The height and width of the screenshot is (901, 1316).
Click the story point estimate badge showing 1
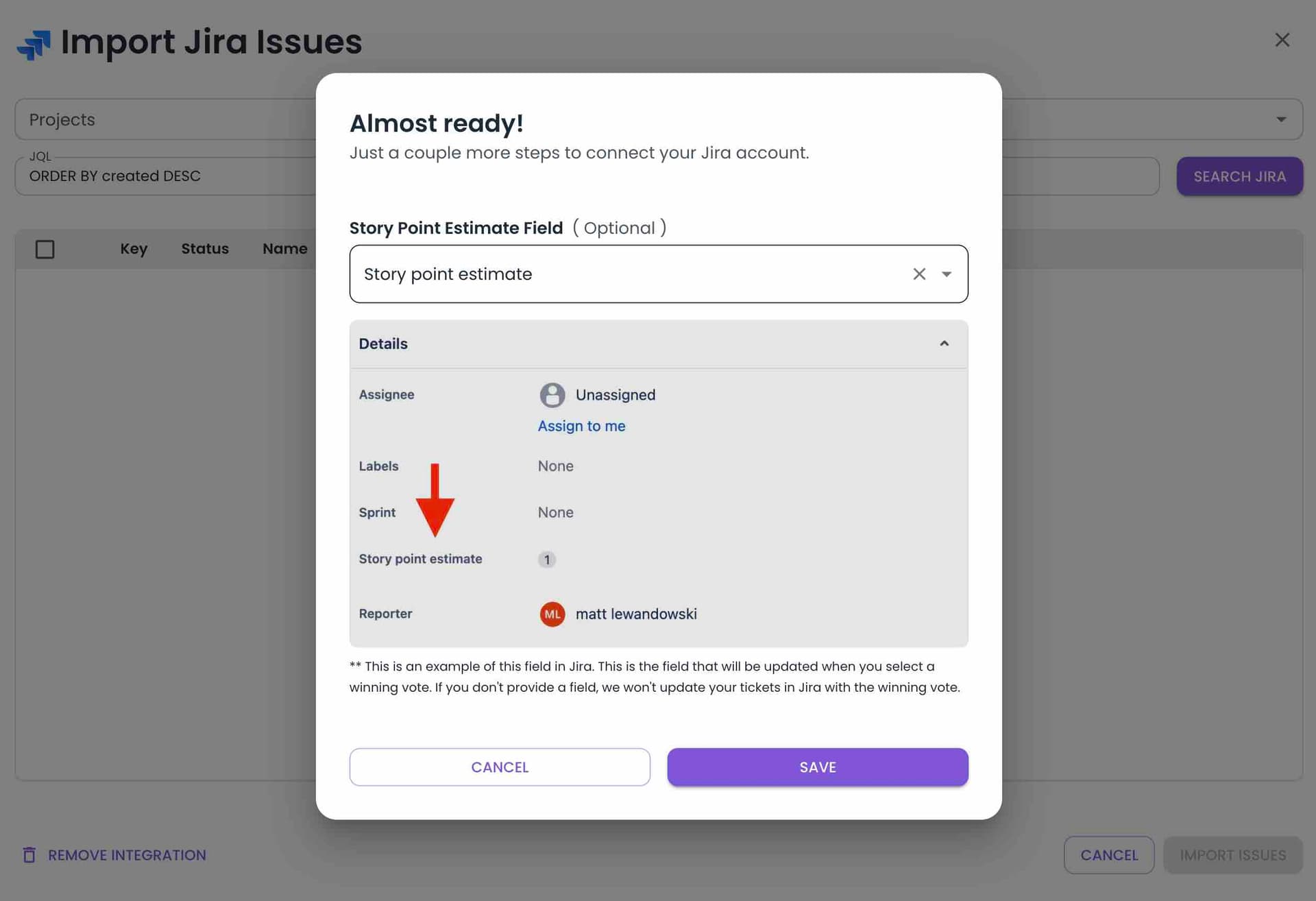coord(546,560)
